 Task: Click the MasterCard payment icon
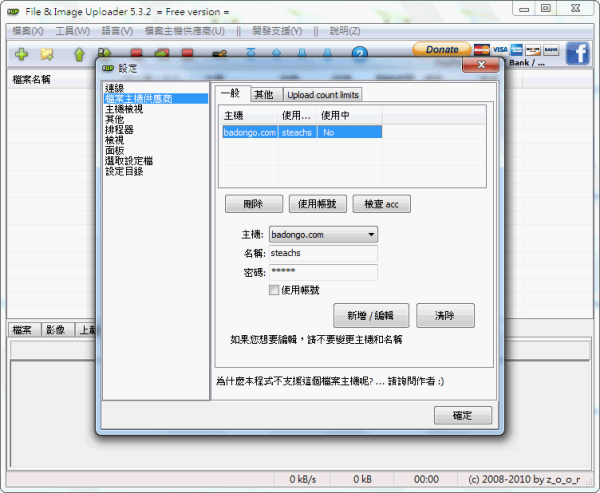click(481, 49)
